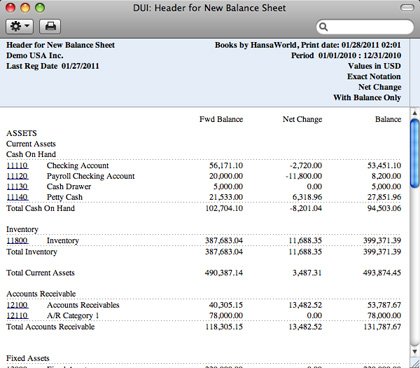The image size is (420, 368).
Task: Click Payroll net change -11,800.00
Action: click(304, 176)
